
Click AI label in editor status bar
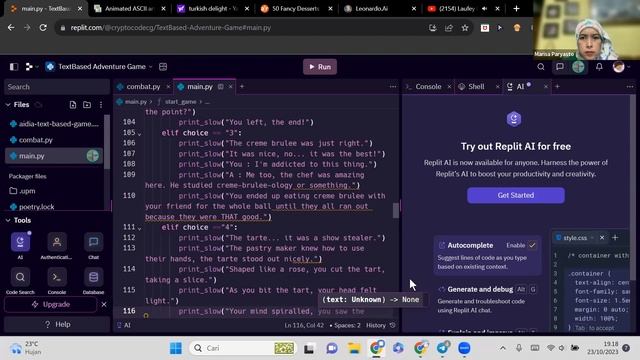tap(124, 325)
